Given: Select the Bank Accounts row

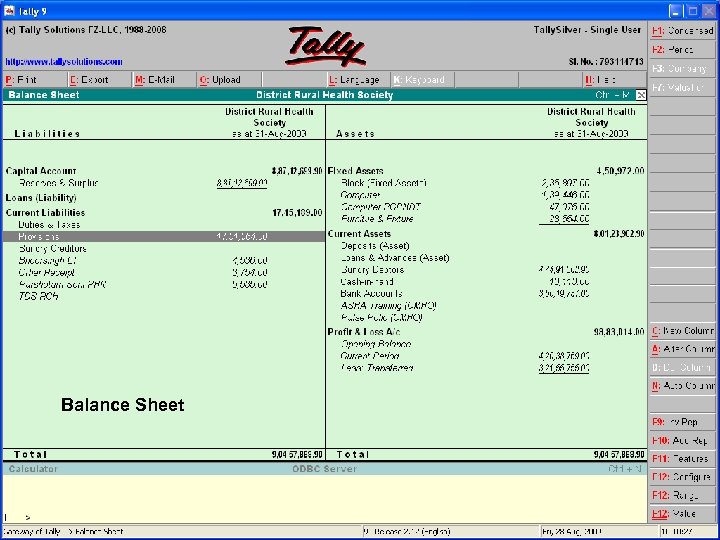Looking at the screenshot, I should click(x=486, y=293).
